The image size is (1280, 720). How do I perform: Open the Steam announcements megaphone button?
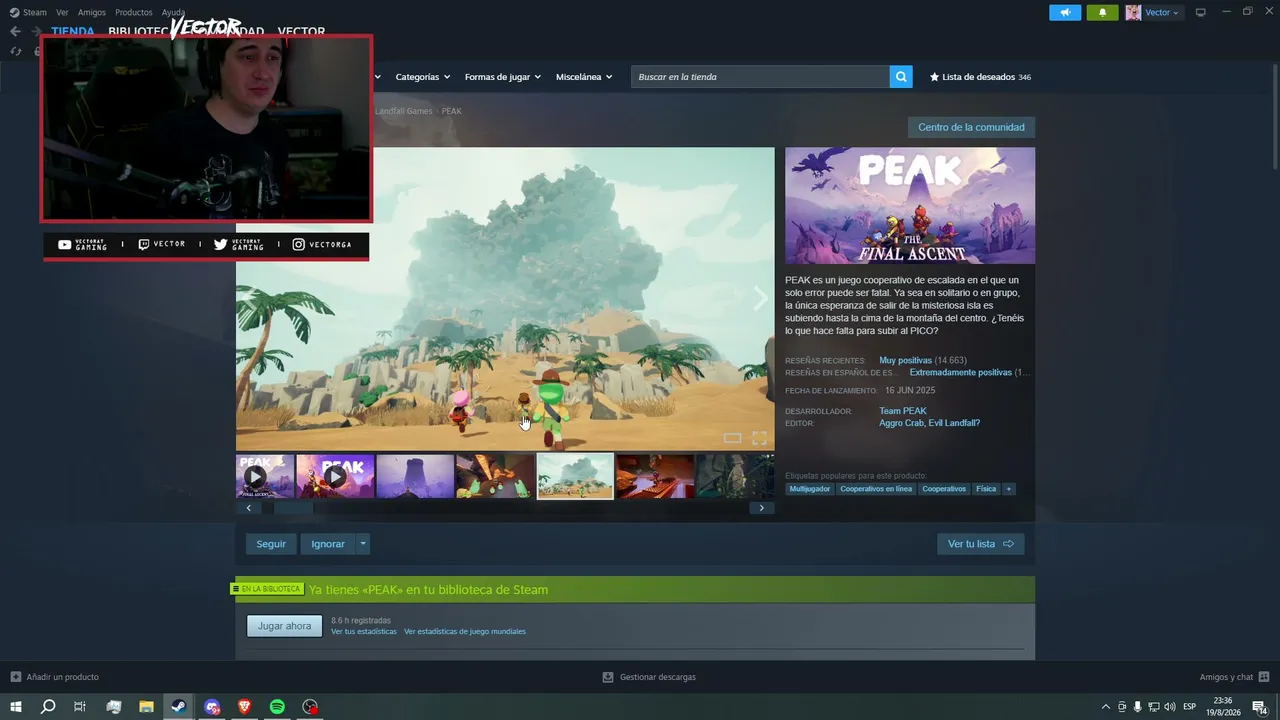point(1065,12)
